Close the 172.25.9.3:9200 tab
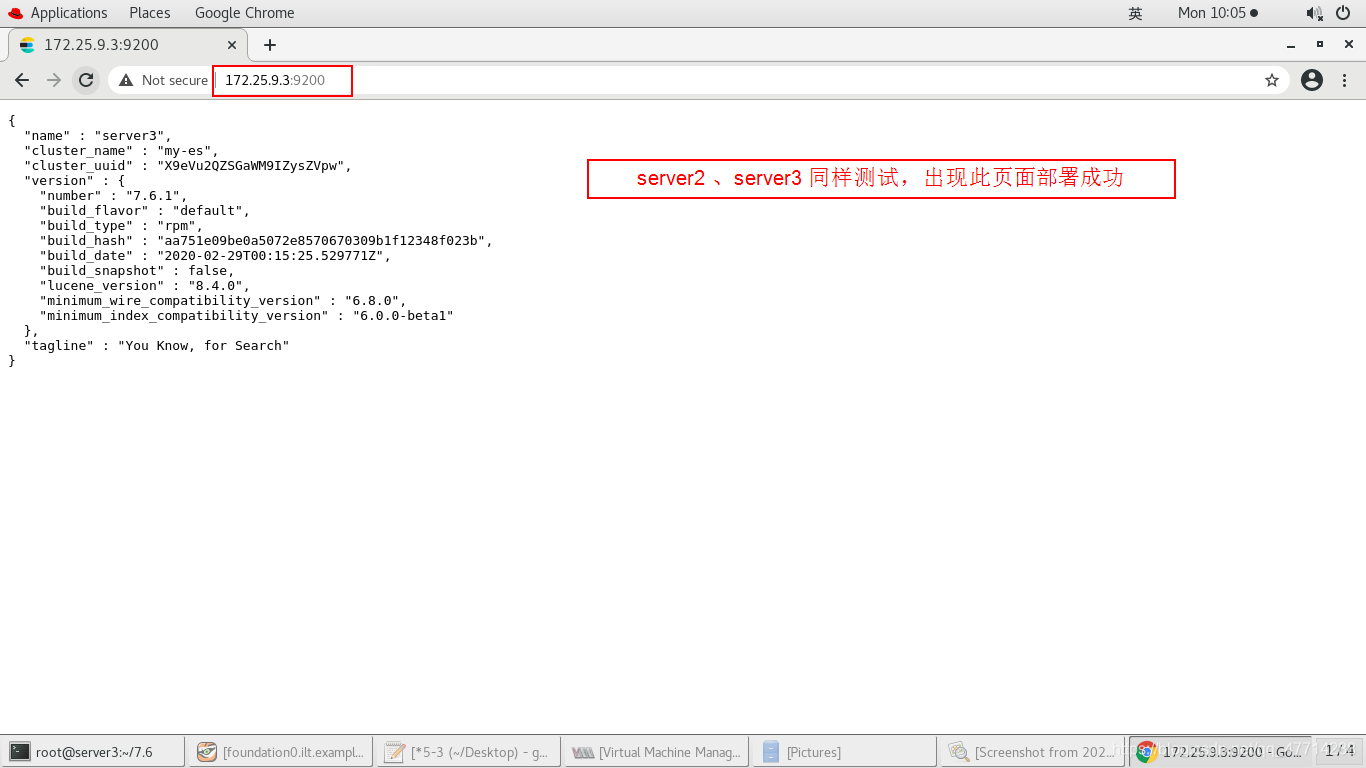Image resolution: width=1366 pixels, height=768 pixels. pos(232,45)
